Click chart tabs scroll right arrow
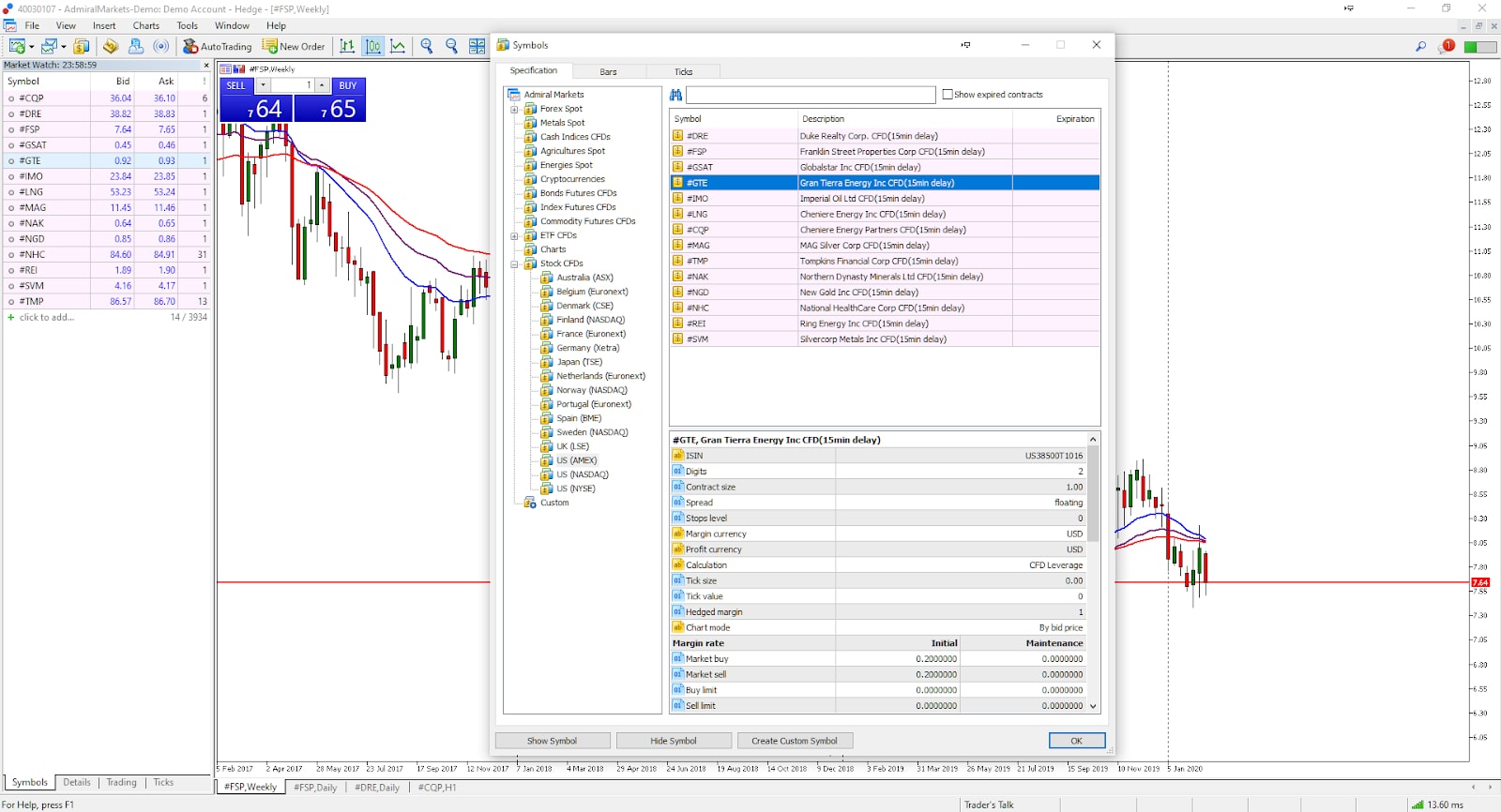 (1490, 788)
